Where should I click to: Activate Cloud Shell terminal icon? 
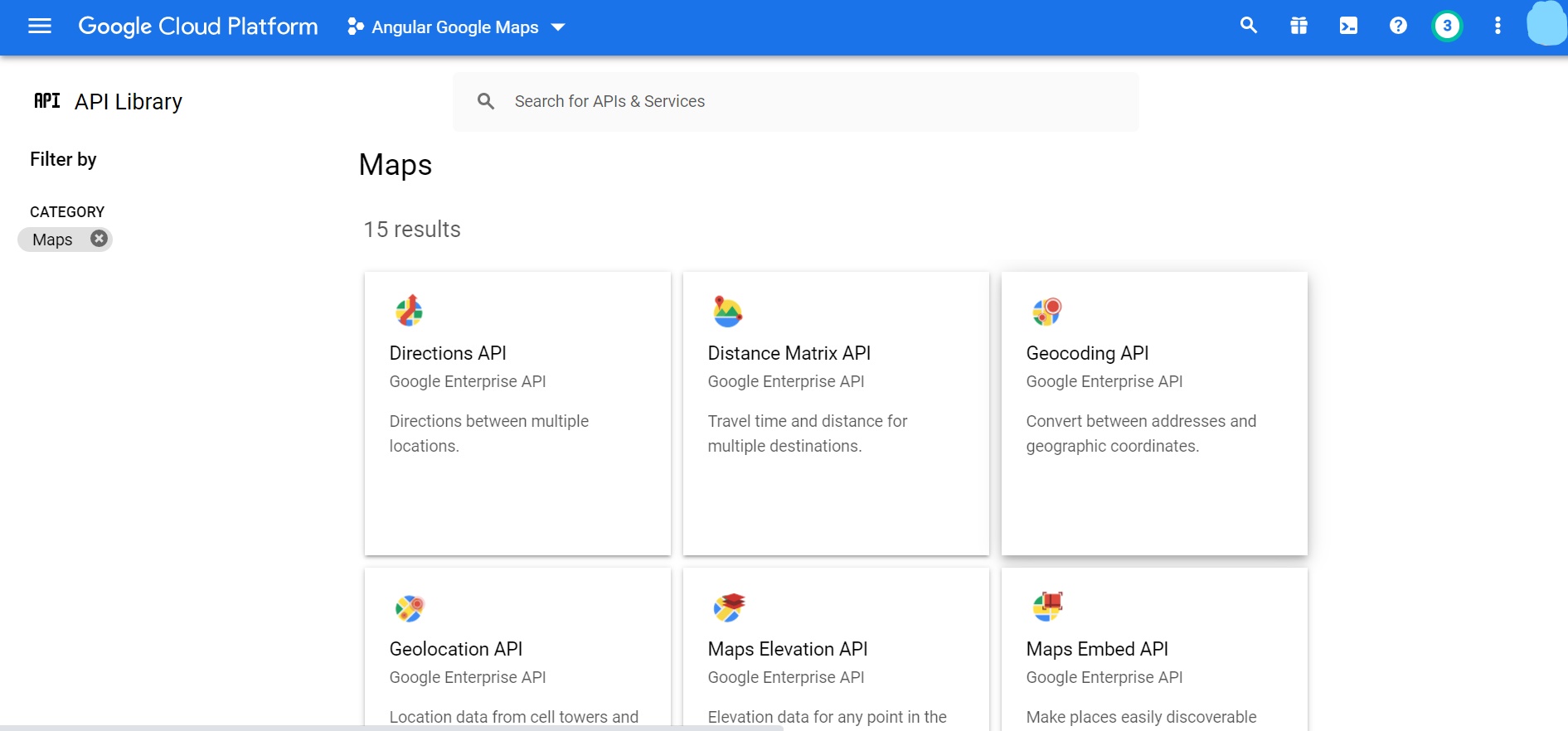[1348, 27]
